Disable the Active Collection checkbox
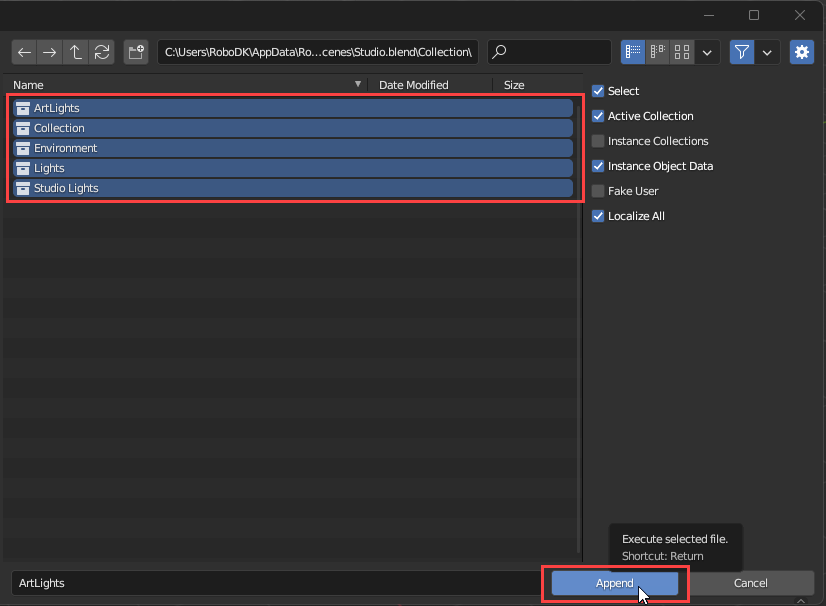This screenshot has width=826, height=606. pos(598,116)
